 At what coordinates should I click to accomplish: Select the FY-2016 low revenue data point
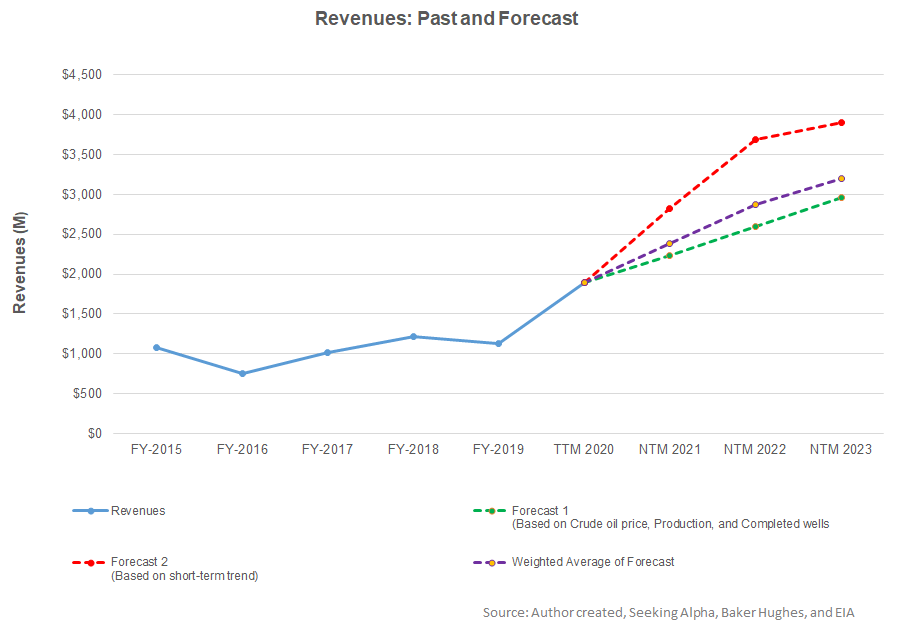click(x=240, y=373)
